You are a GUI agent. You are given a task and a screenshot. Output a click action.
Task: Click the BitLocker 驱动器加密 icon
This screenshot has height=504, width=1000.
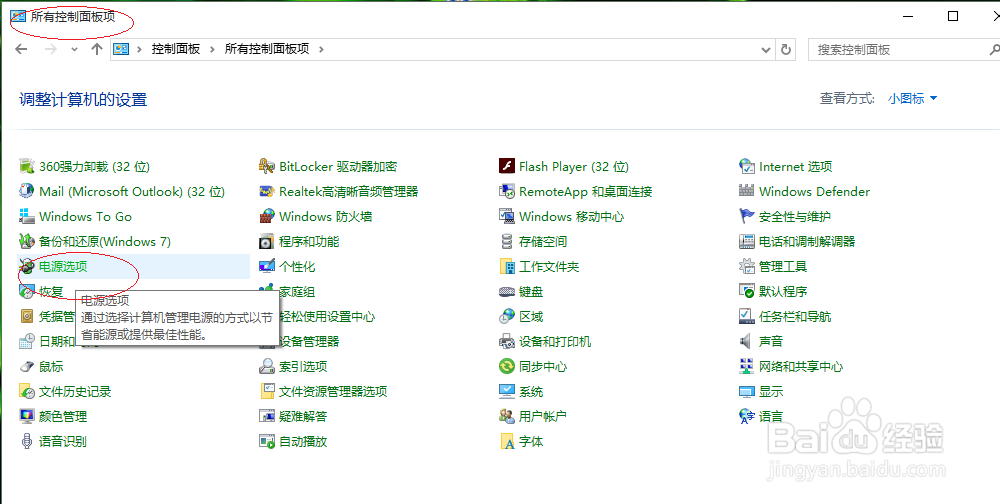[267, 167]
